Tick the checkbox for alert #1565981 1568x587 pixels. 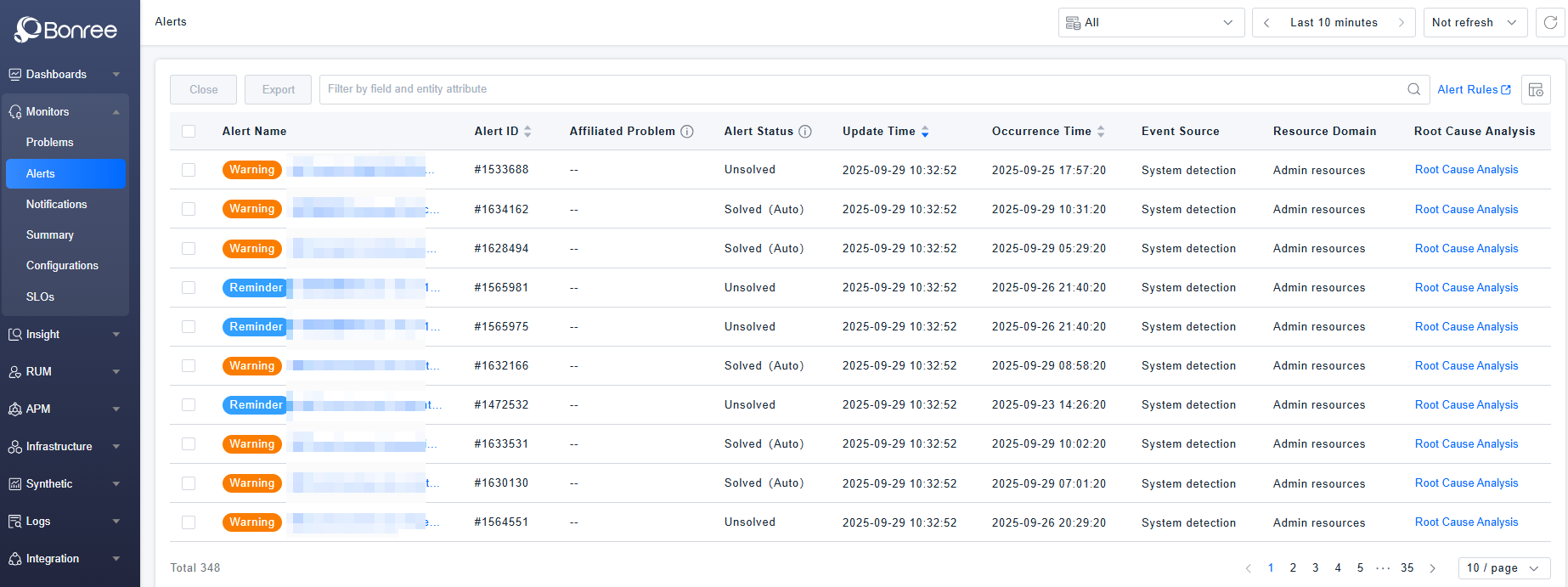tap(189, 288)
